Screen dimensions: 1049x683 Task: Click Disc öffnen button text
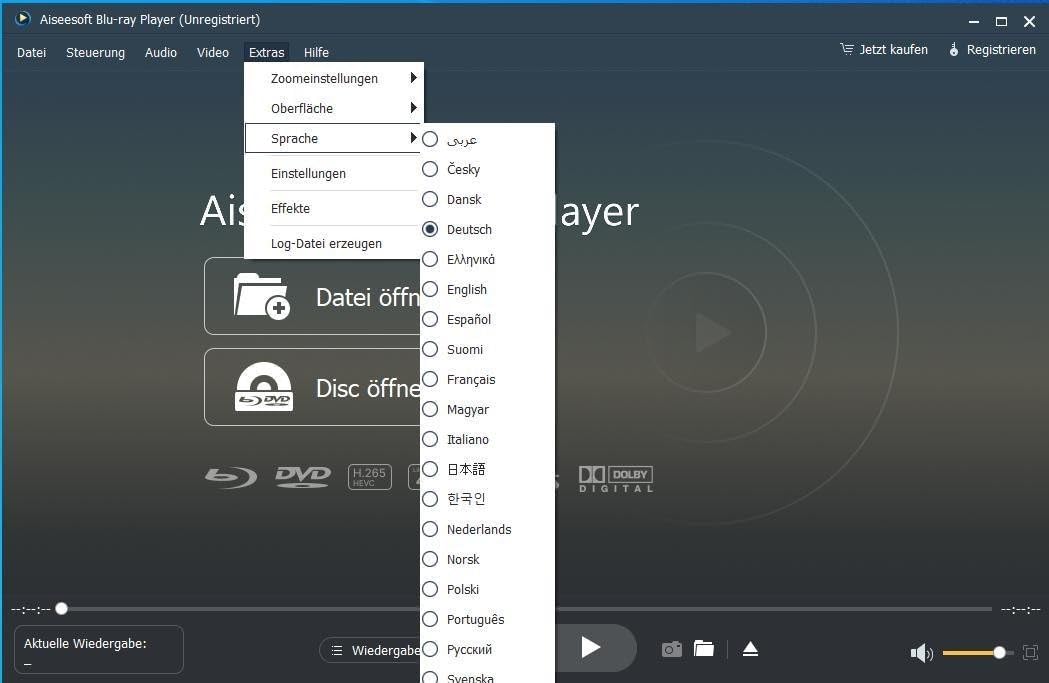(x=368, y=388)
